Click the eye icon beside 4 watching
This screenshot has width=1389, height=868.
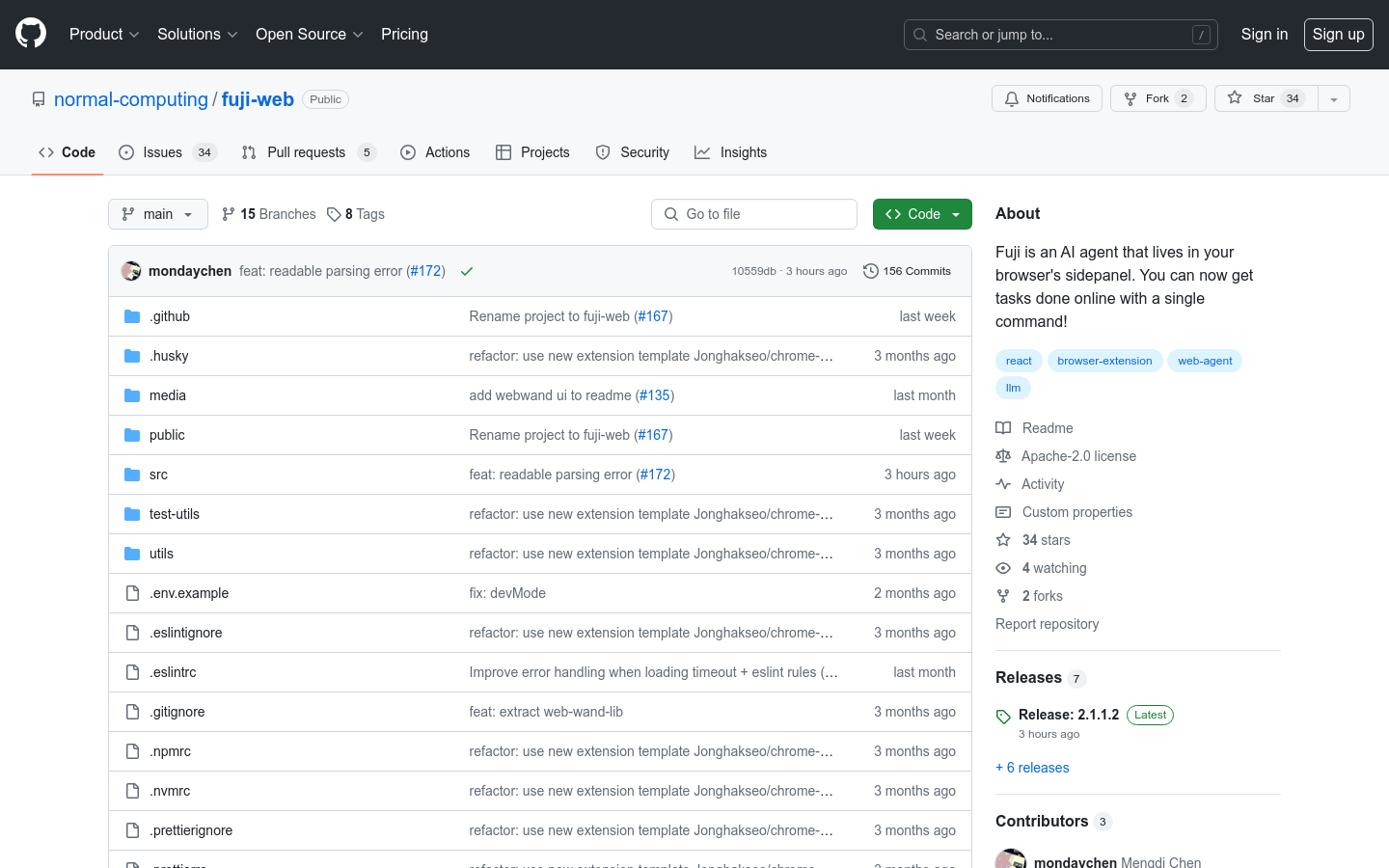tap(1003, 568)
